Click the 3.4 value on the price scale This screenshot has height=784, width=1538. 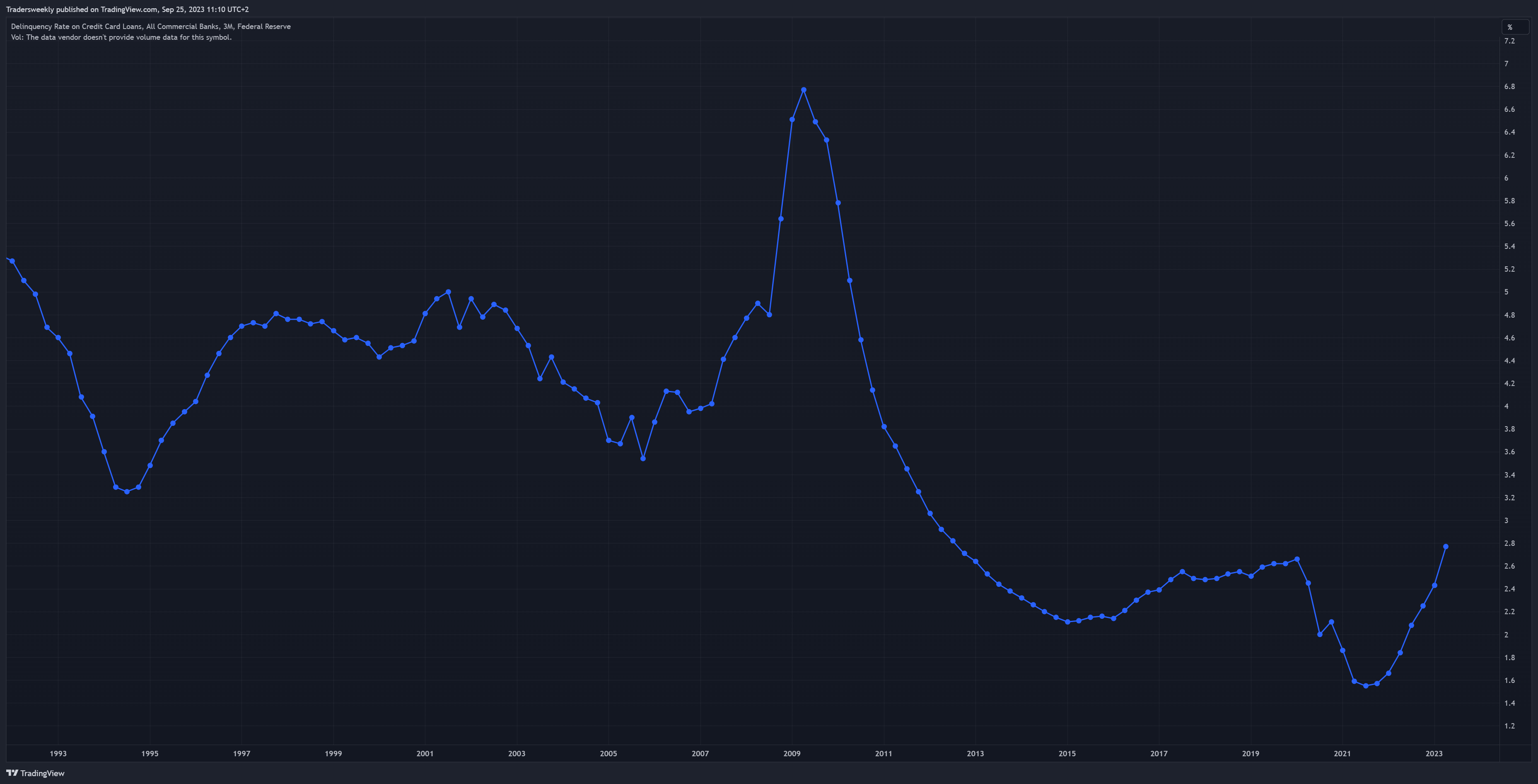[1509, 475]
